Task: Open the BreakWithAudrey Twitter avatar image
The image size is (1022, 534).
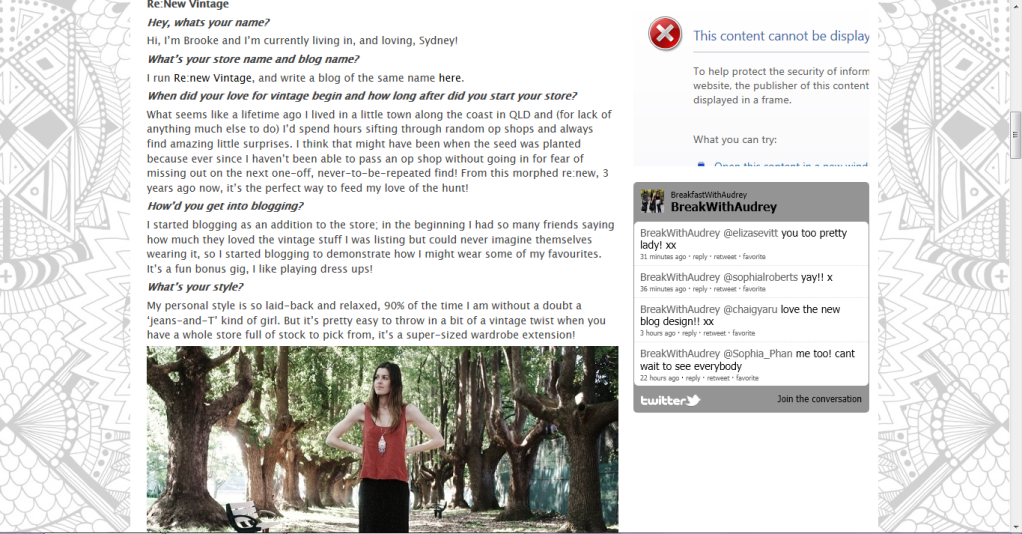Action: (x=652, y=201)
